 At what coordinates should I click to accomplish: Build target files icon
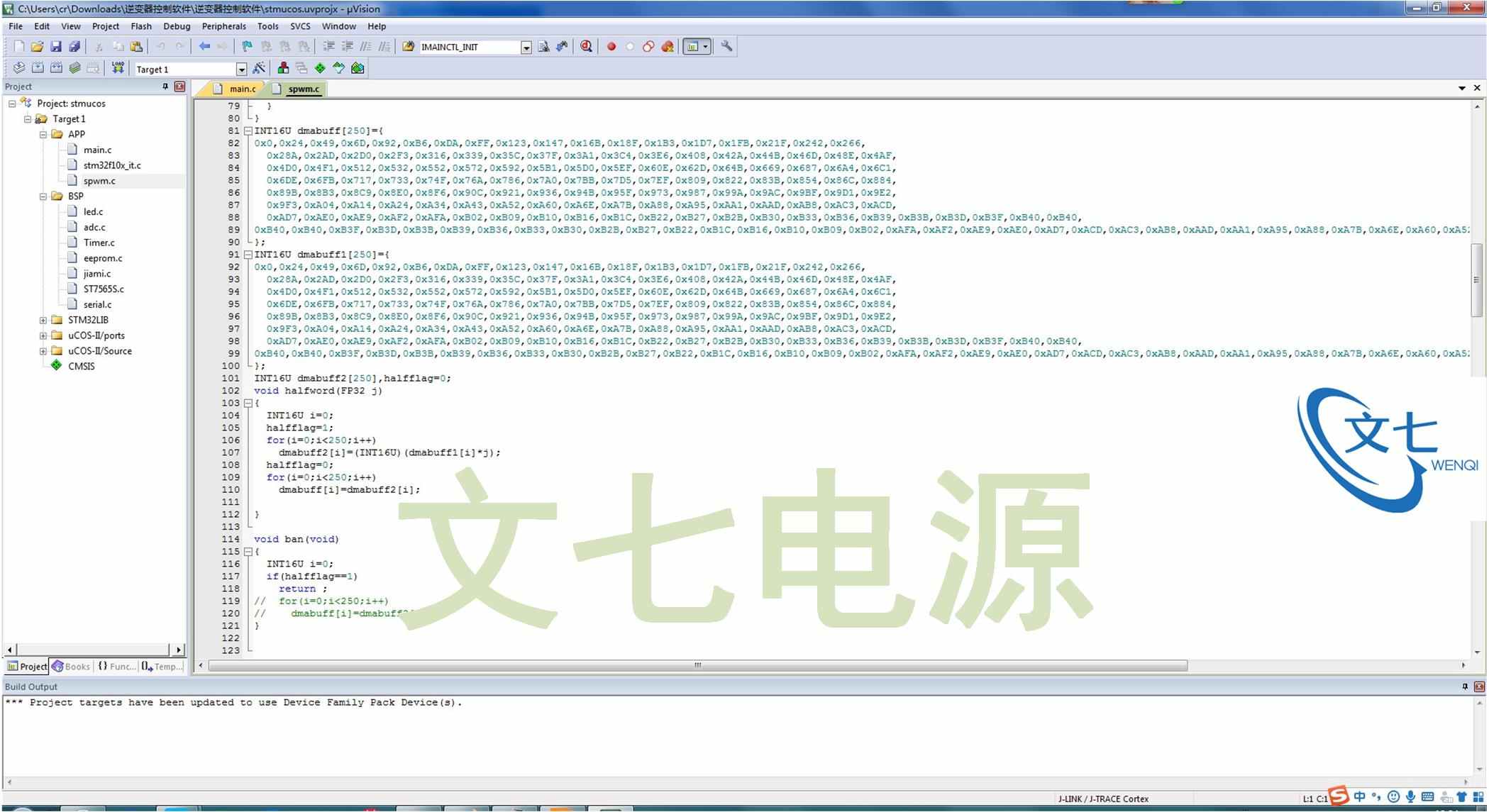(38, 68)
